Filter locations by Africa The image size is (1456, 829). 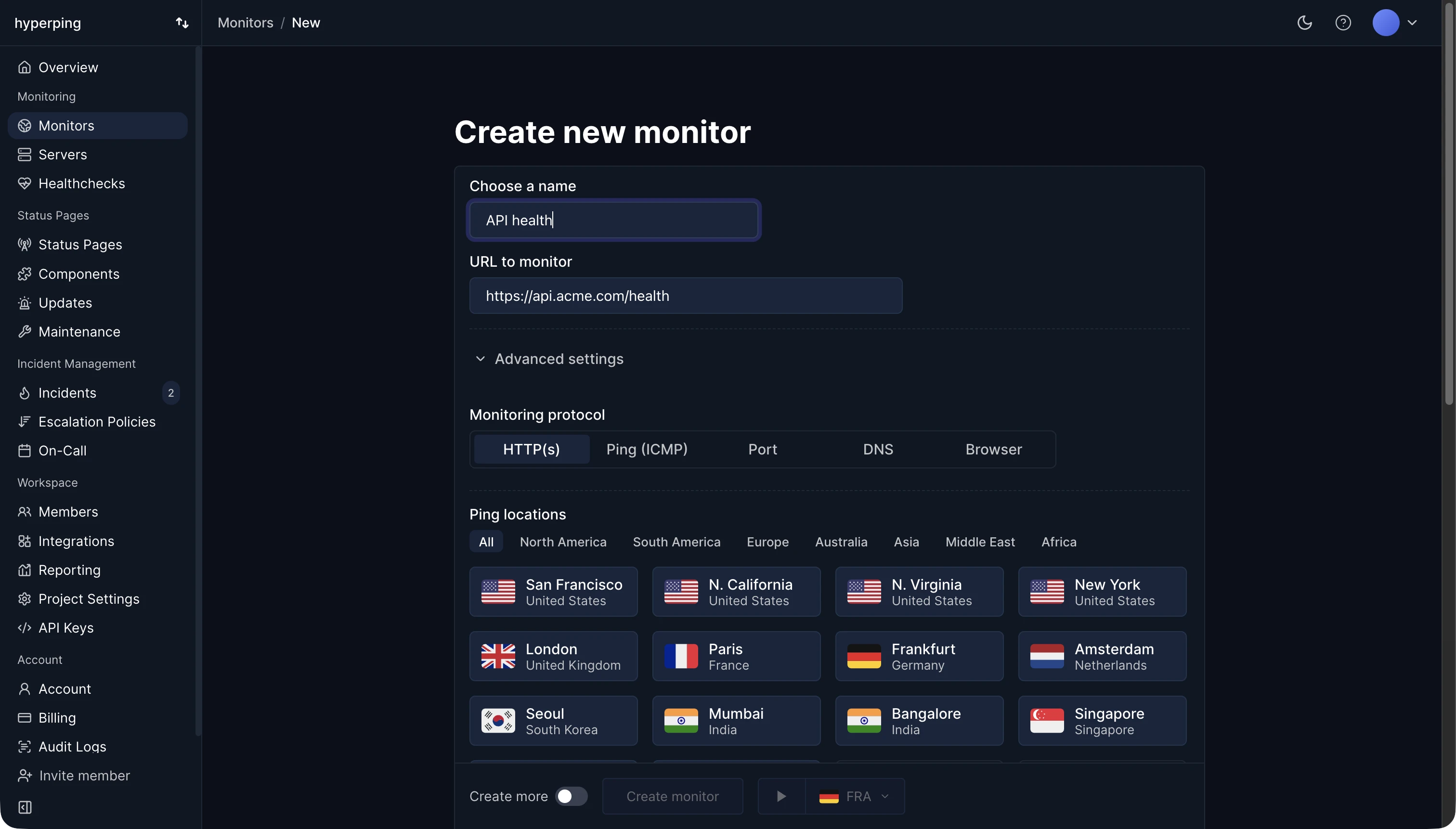coord(1059,542)
